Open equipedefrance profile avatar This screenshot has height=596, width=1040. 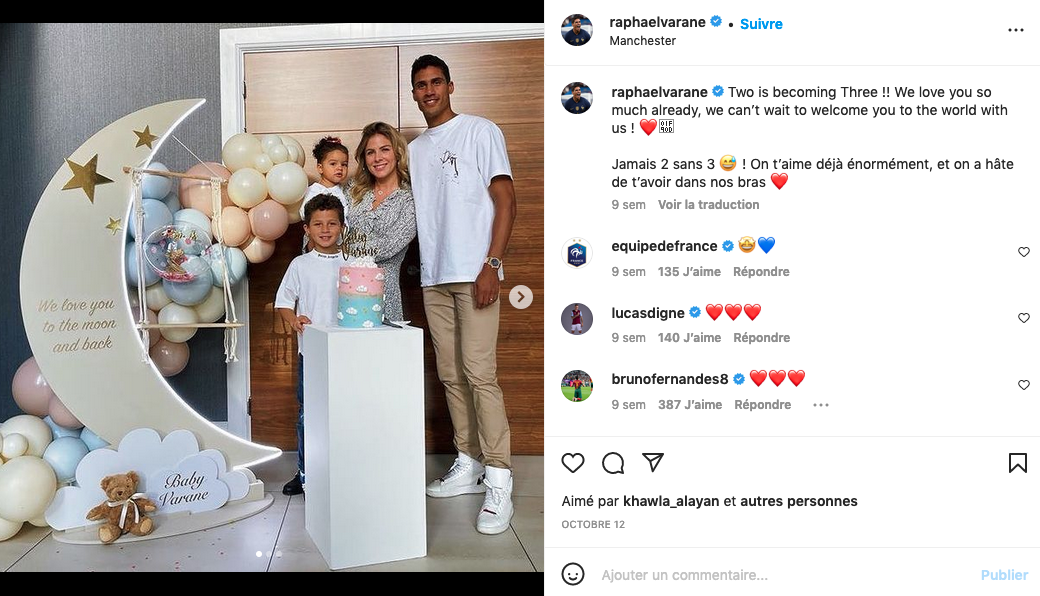[577, 253]
